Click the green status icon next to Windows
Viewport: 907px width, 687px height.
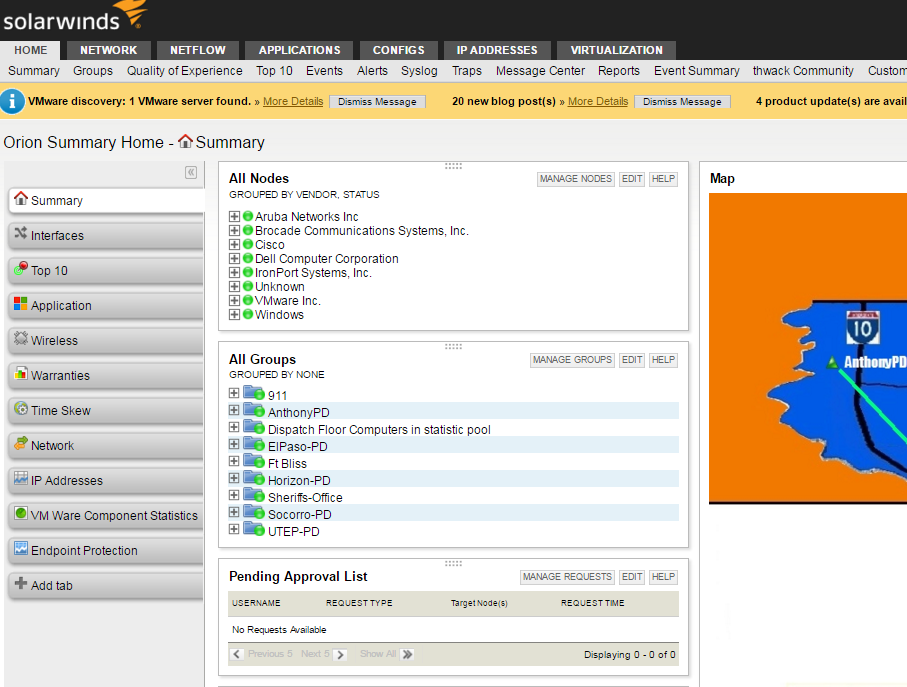tap(248, 314)
